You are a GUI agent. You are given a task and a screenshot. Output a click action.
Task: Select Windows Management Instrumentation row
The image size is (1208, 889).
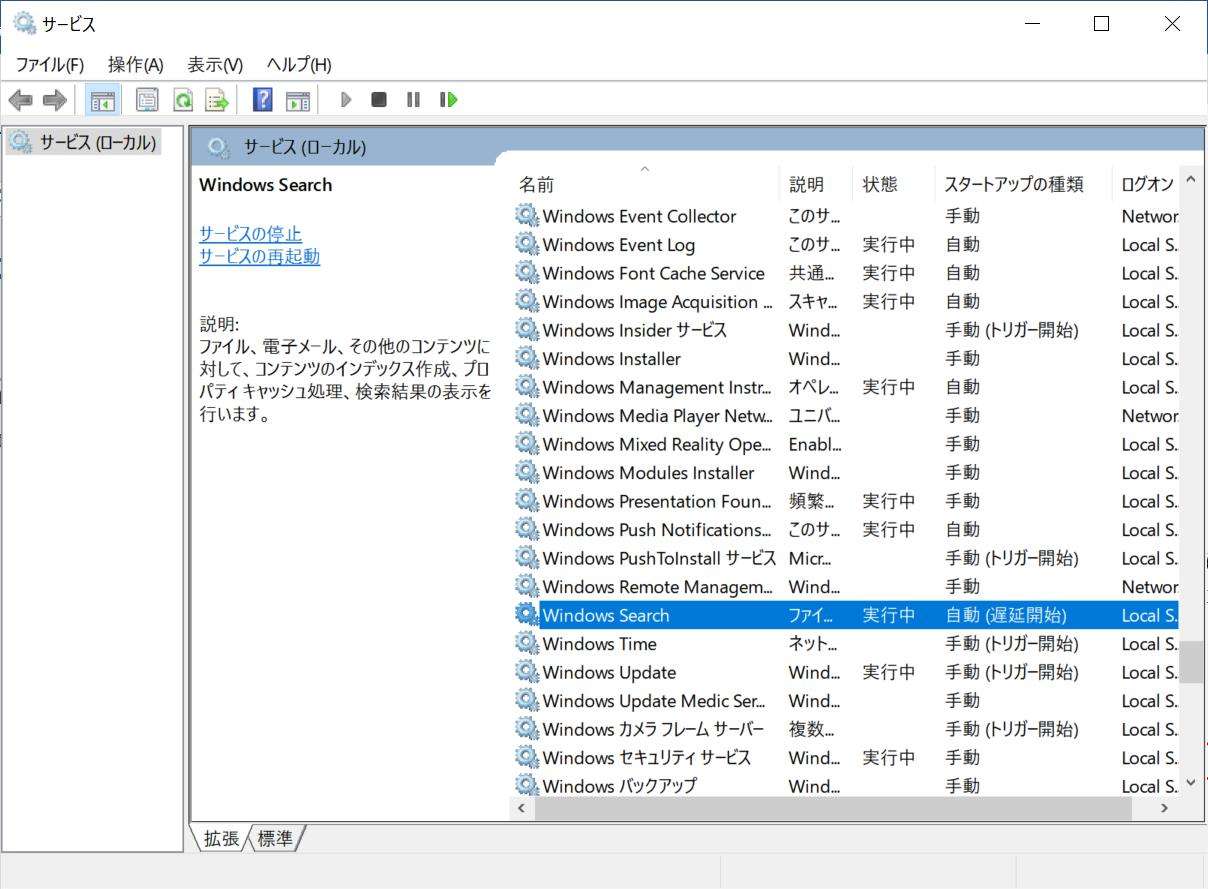point(846,387)
